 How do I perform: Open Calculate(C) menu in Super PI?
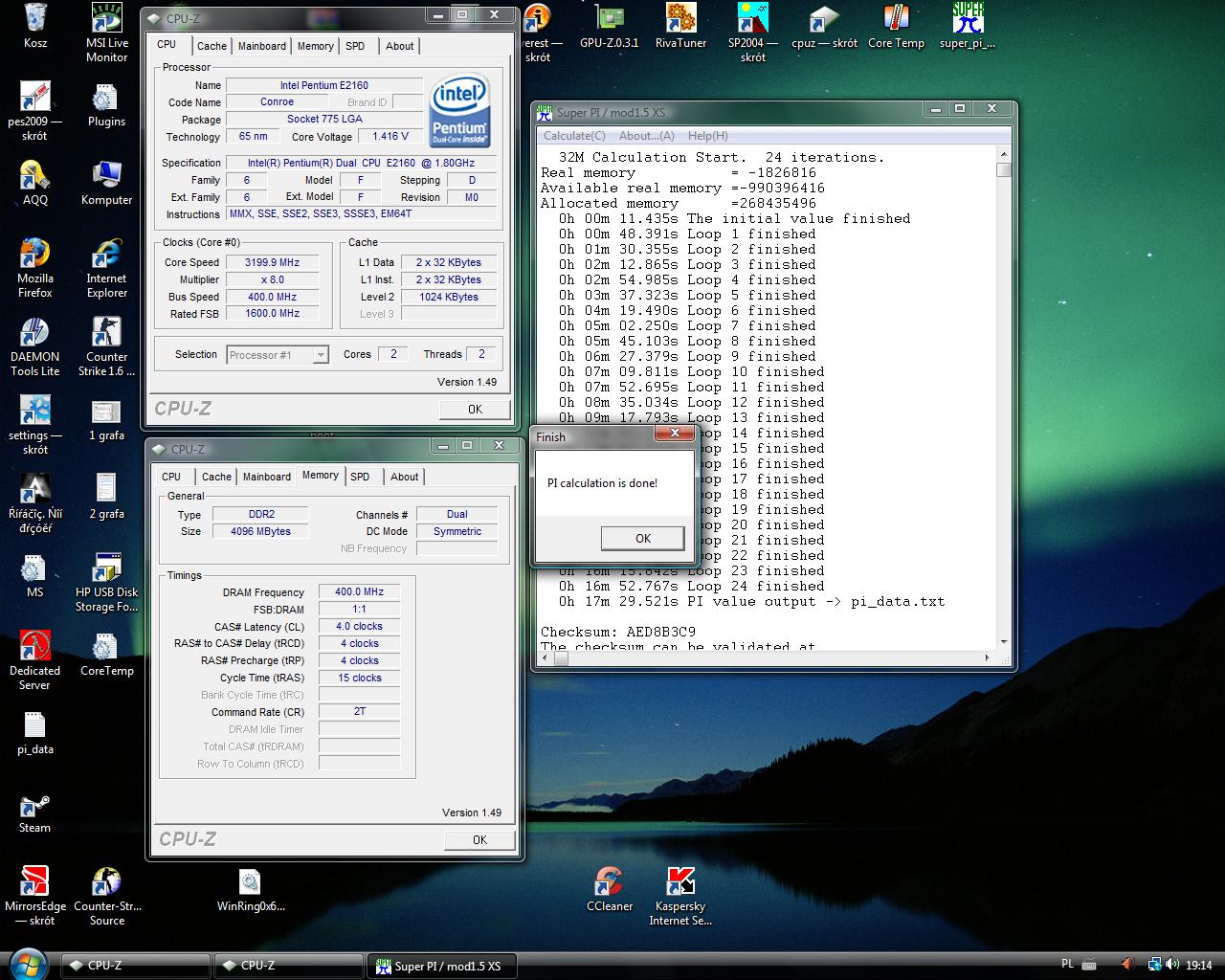click(x=574, y=136)
